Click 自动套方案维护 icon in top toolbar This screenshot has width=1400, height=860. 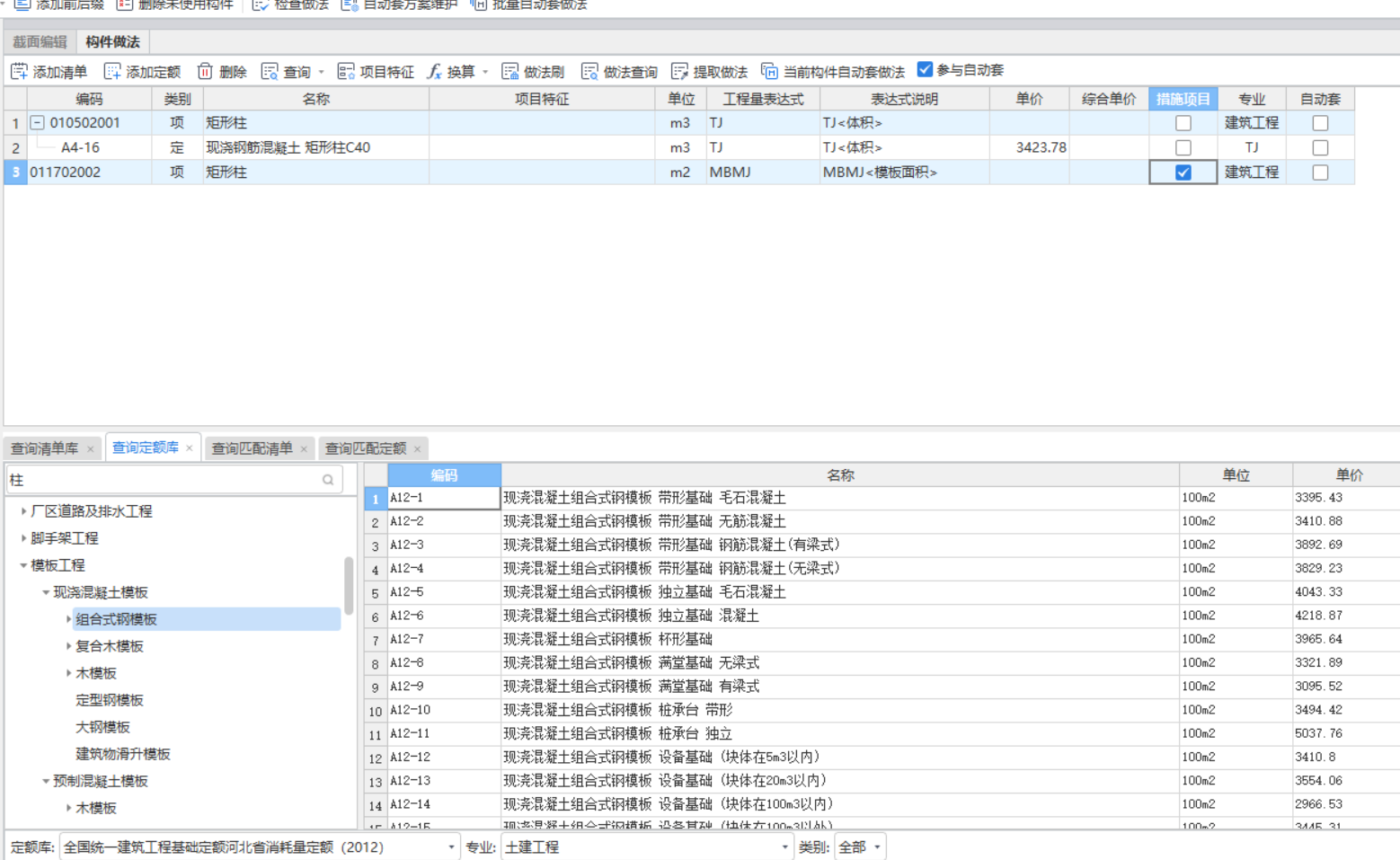coord(350,4)
